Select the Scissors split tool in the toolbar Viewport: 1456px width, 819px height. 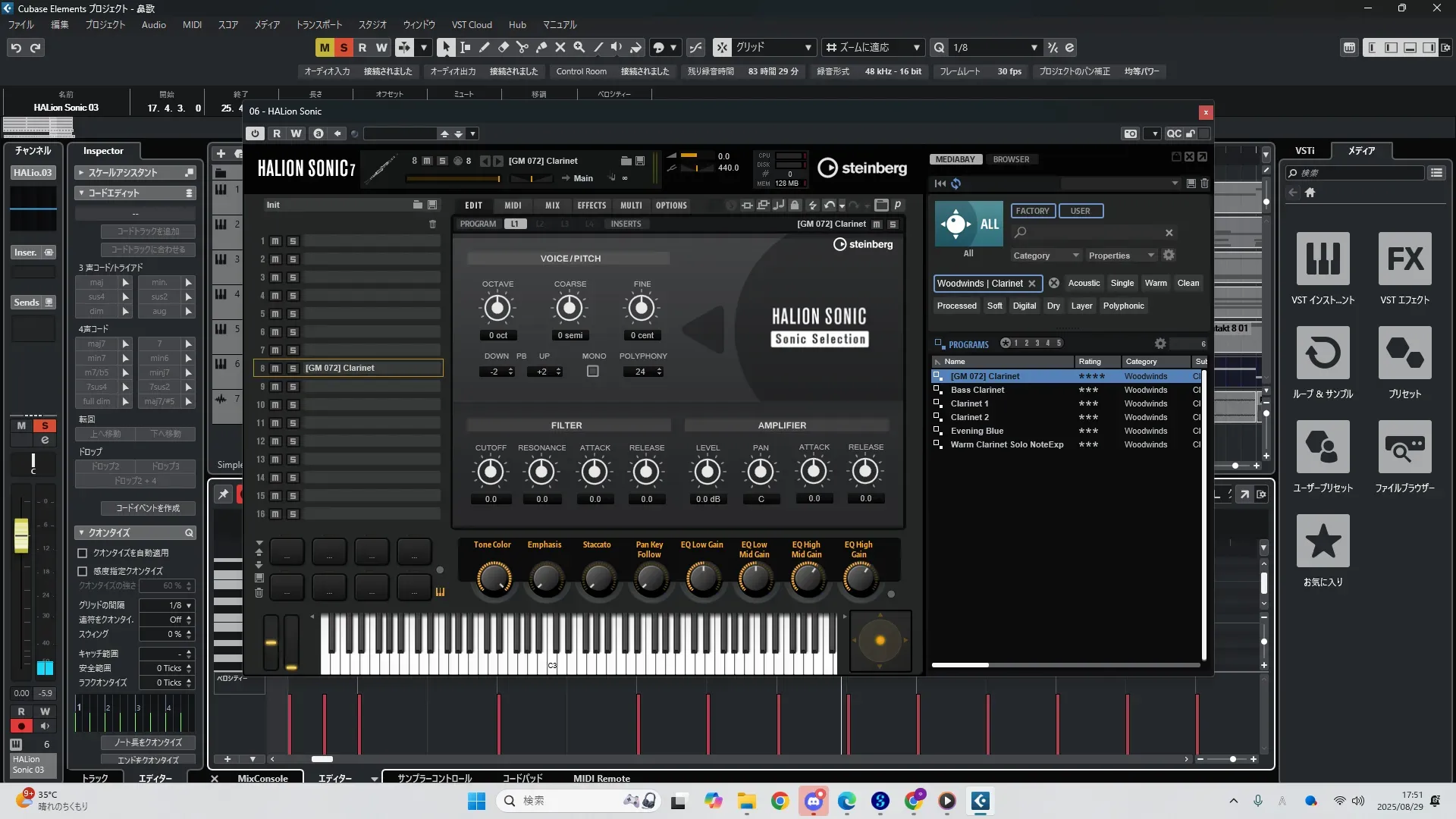[522, 48]
